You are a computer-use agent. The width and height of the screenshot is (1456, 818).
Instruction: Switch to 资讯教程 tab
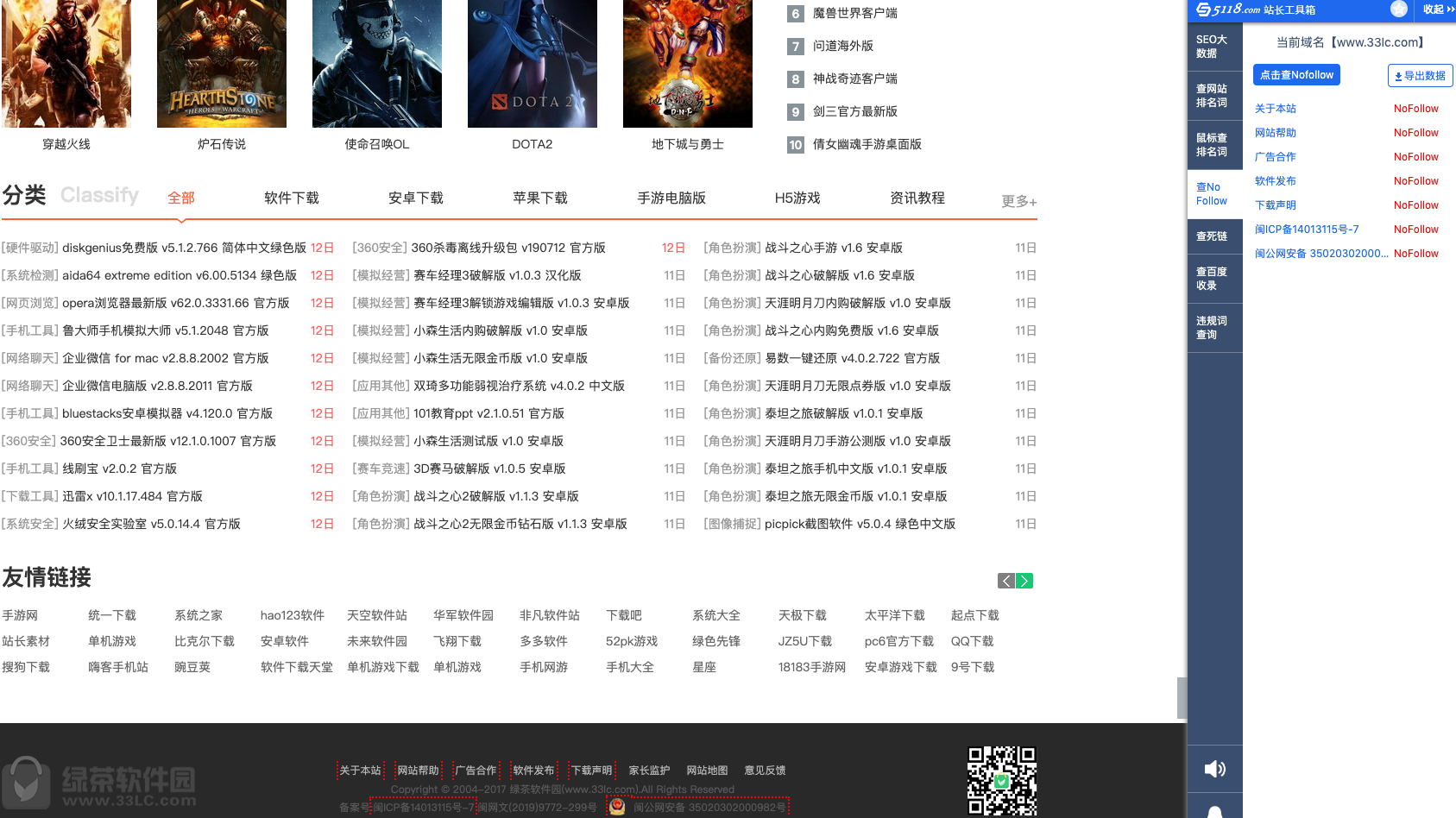coord(917,198)
